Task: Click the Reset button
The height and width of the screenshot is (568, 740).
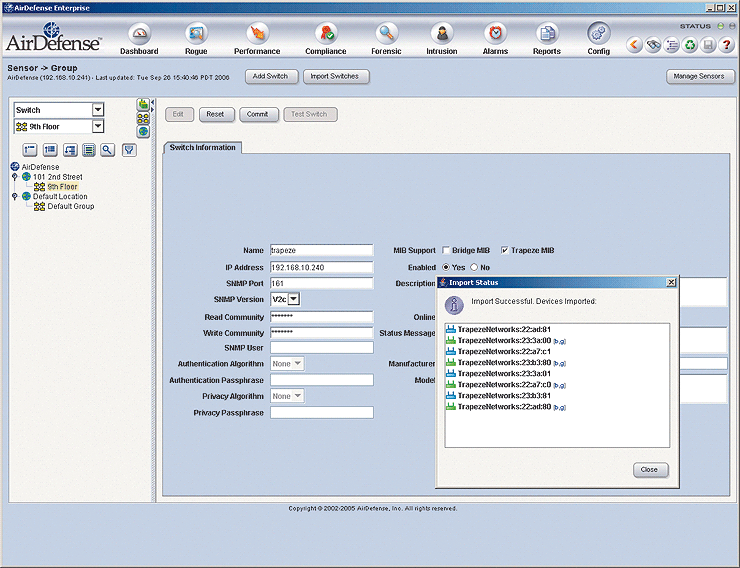Action: coord(216,114)
